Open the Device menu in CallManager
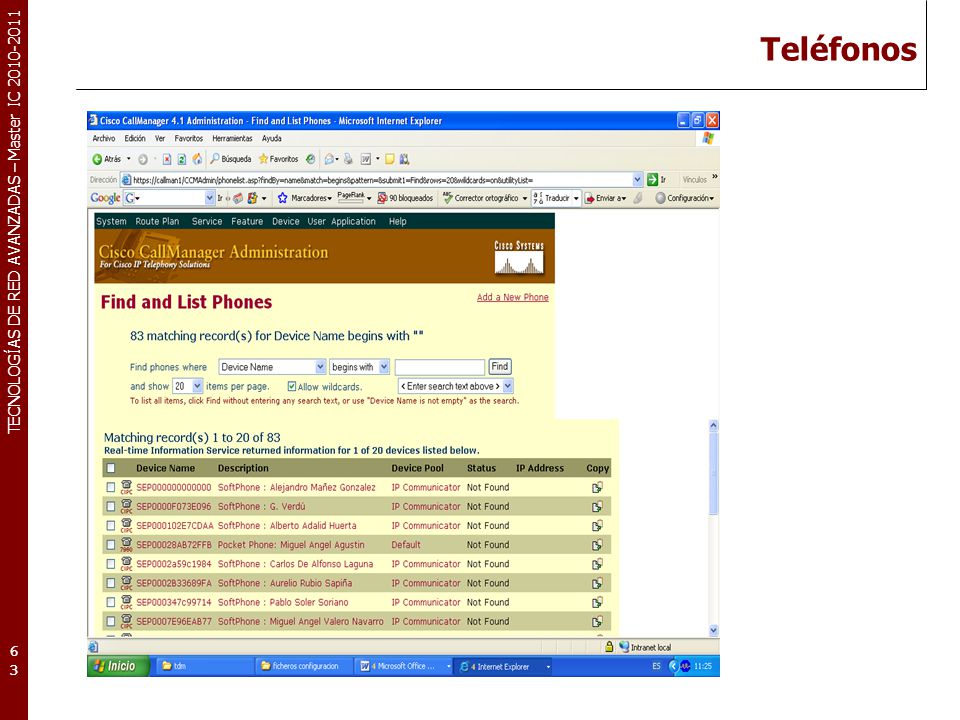The height and width of the screenshot is (720, 960). point(286,221)
